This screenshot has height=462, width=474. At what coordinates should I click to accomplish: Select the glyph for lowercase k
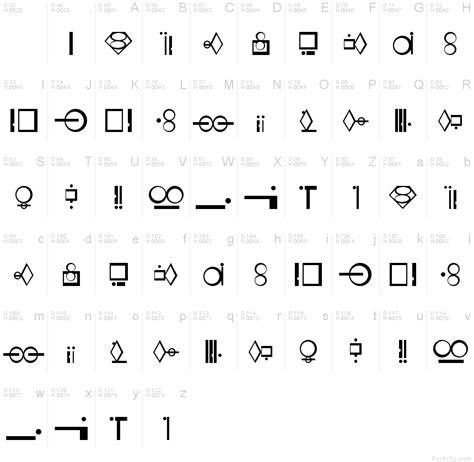(x=403, y=275)
